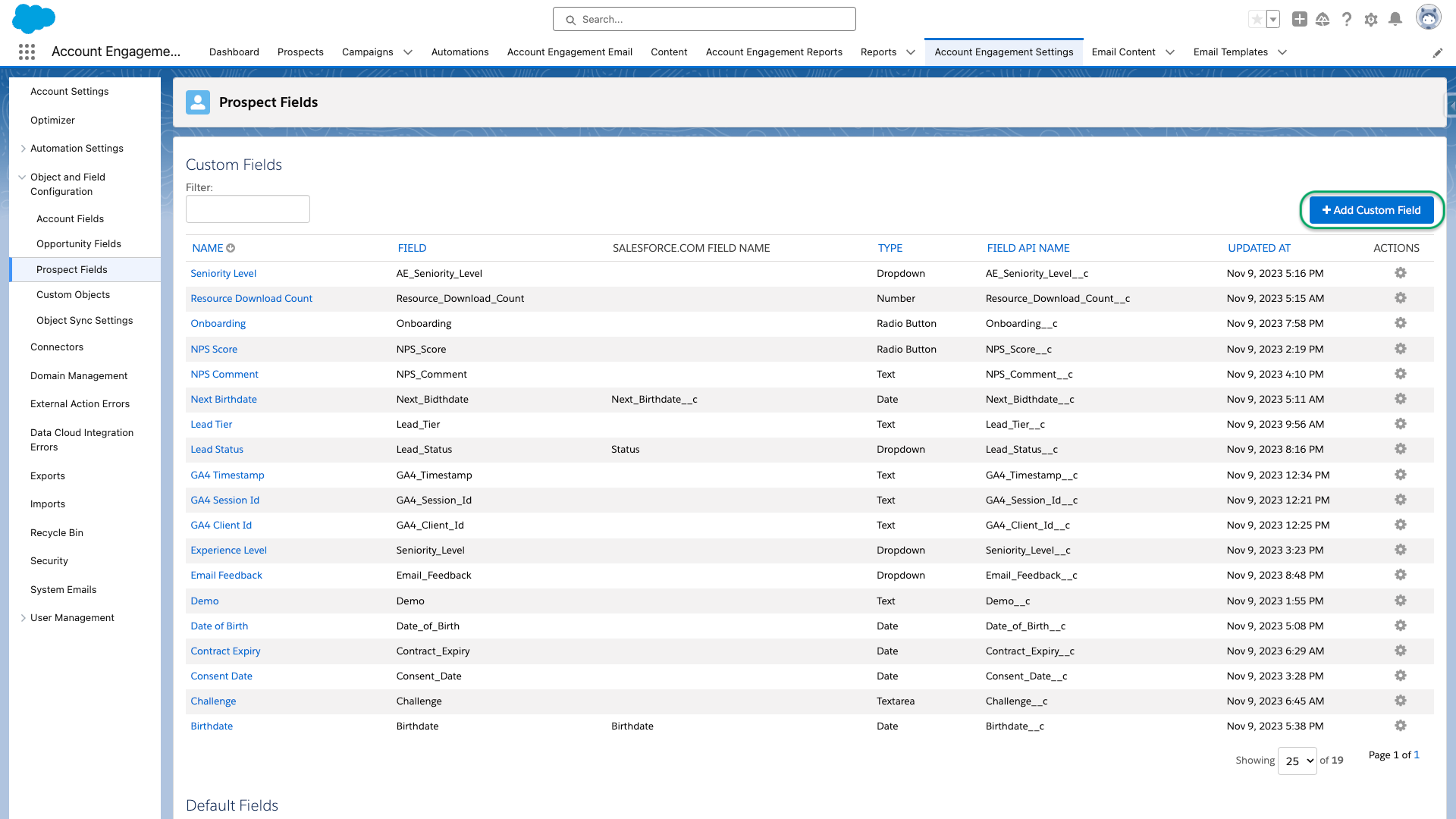The image size is (1456, 819).
Task: Open actions gear for Birthdate row
Action: 1401,726
